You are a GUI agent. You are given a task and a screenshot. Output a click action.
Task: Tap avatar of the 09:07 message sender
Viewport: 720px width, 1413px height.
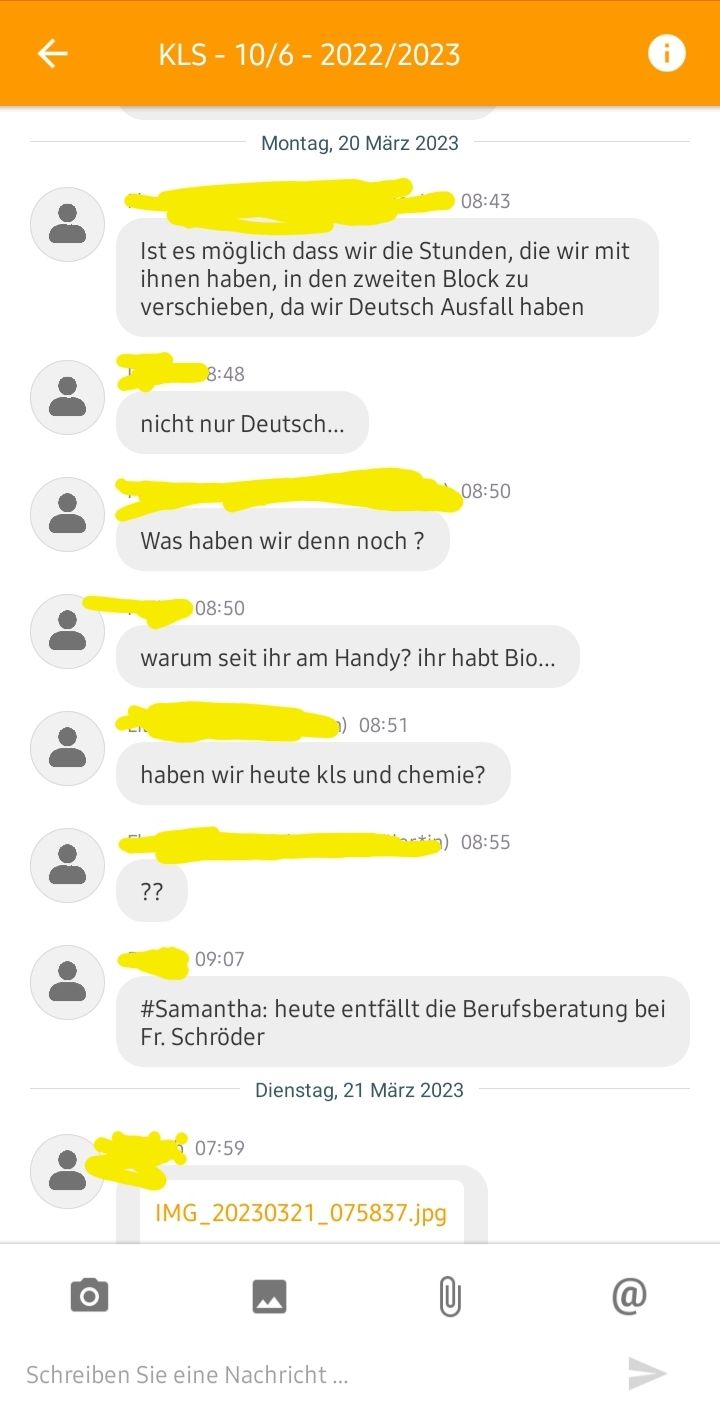67,982
